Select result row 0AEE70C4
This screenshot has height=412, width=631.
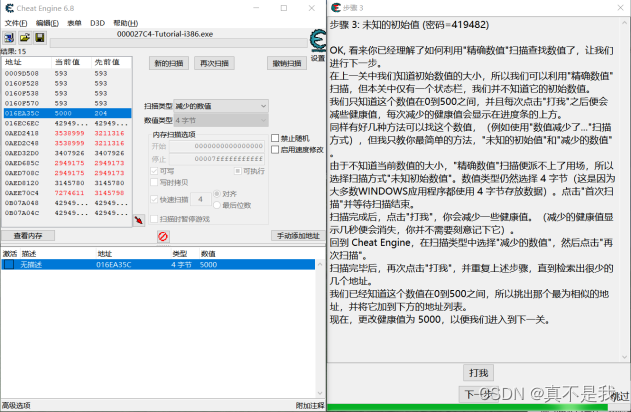pyautogui.click(x=67, y=193)
